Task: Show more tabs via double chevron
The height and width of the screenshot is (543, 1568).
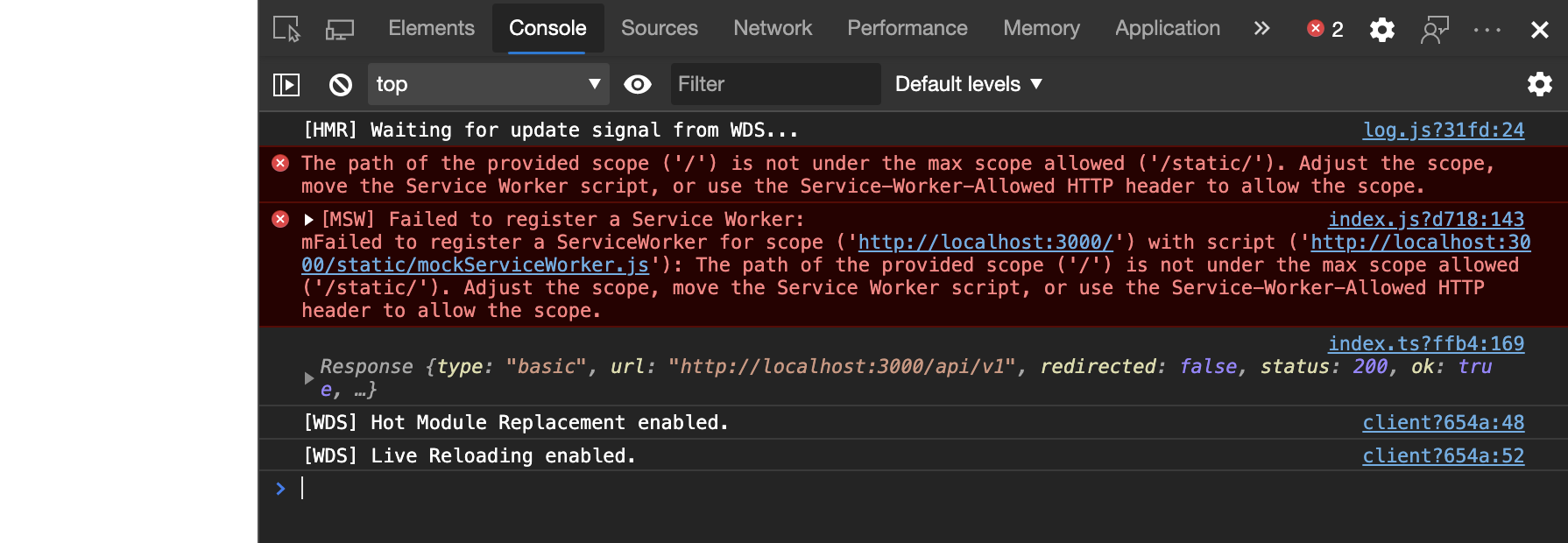Action: pyautogui.click(x=1261, y=29)
